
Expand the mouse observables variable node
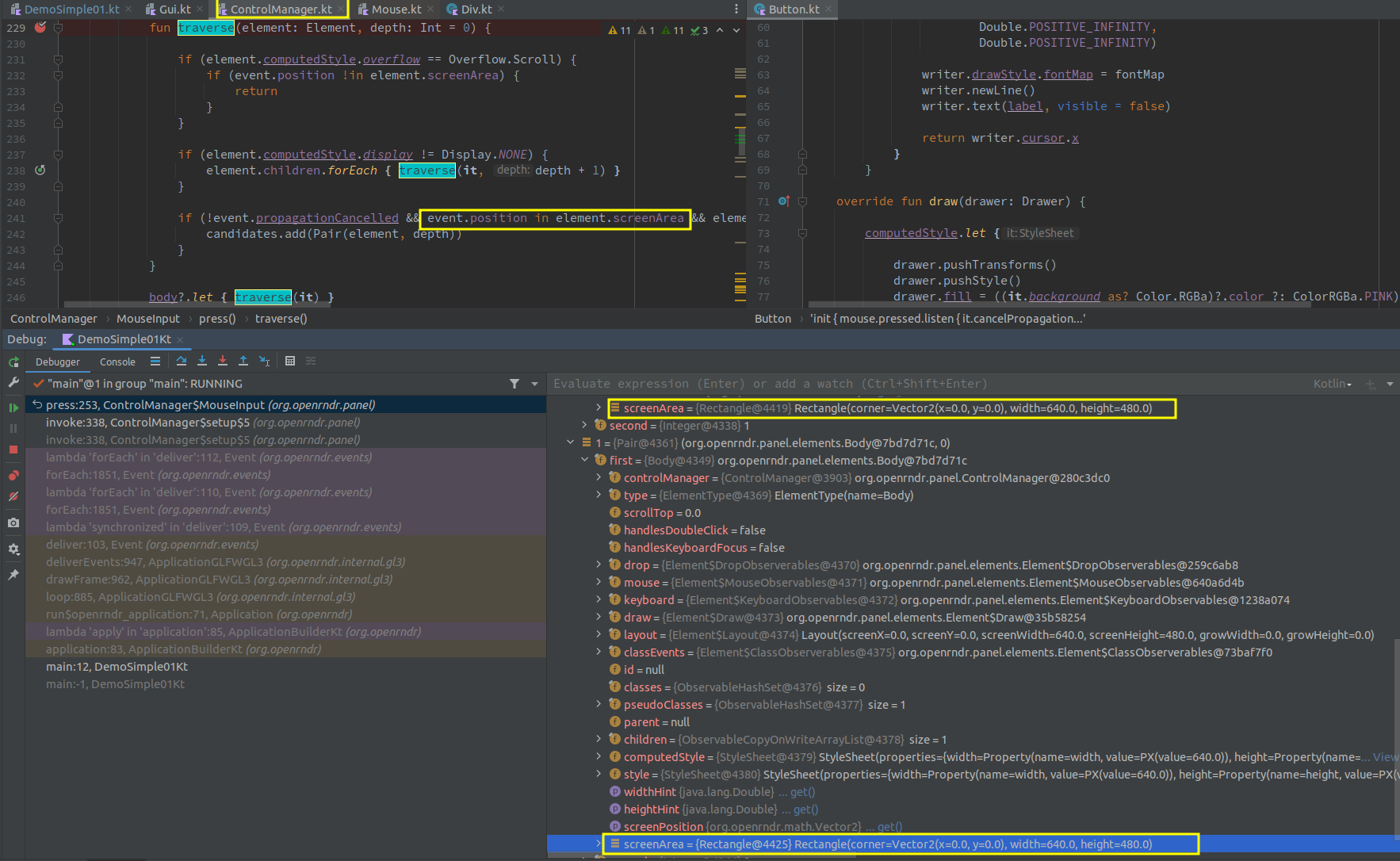599,582
